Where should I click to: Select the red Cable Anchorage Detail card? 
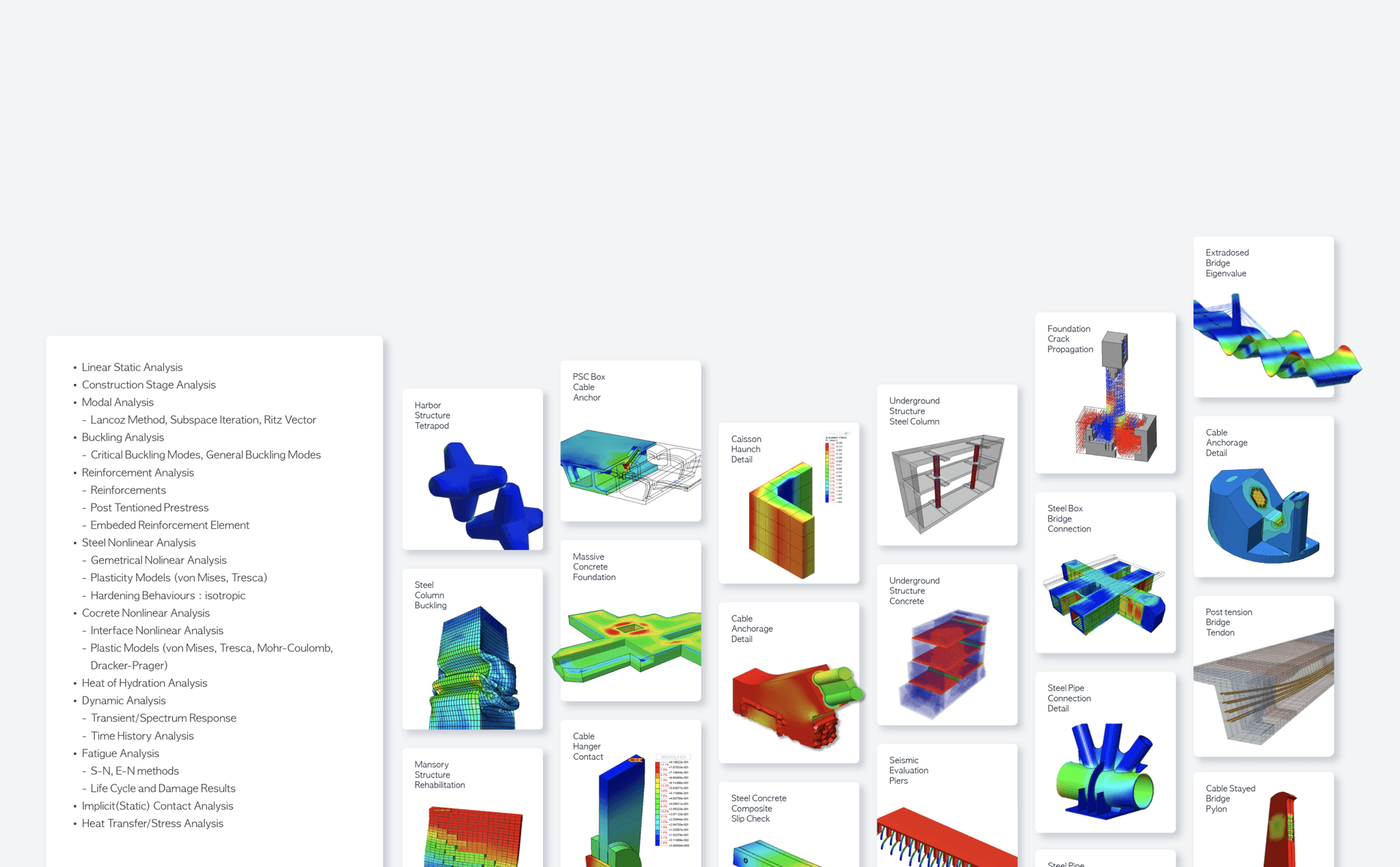pos(789,683)
